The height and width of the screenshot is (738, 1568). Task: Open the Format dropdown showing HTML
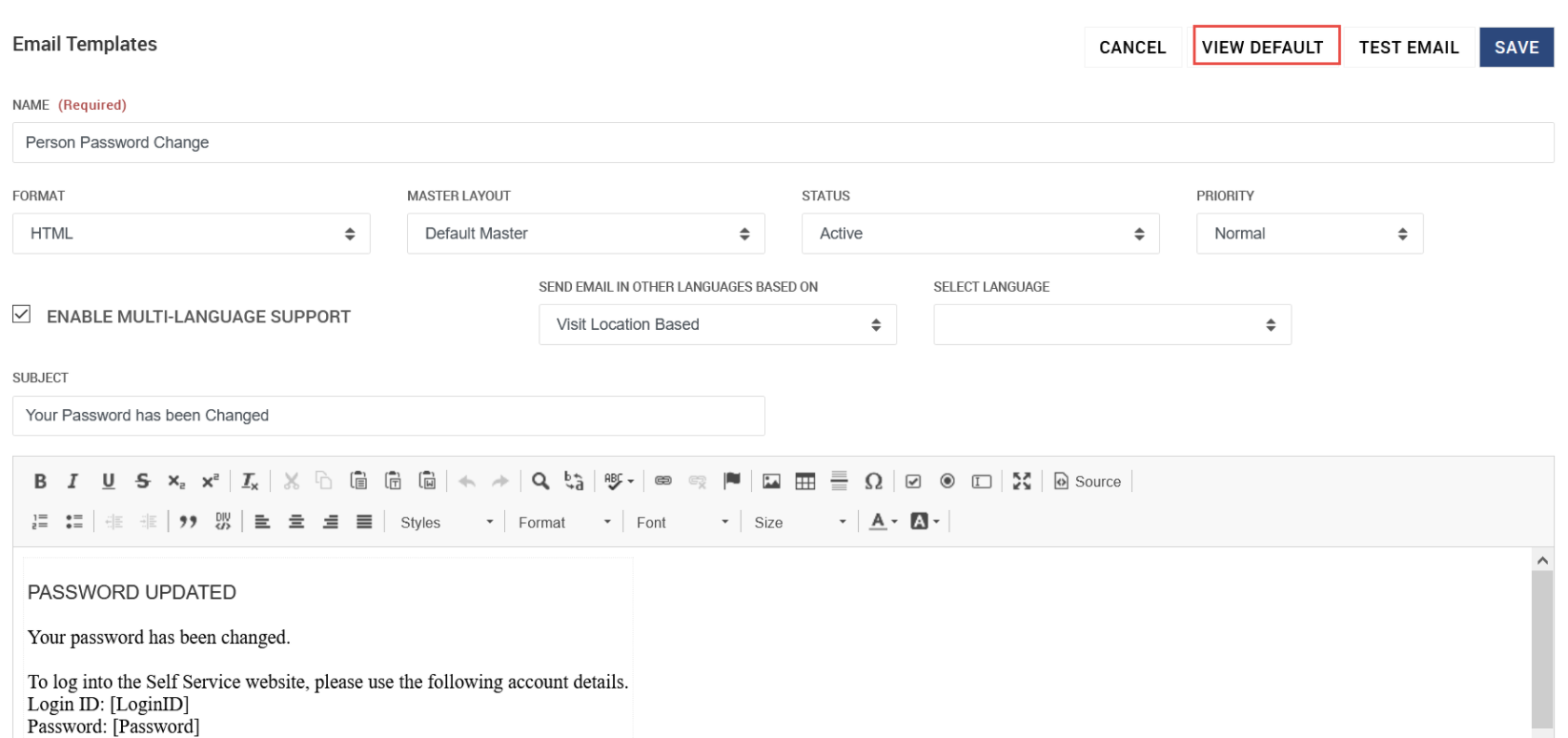(191, 234)
